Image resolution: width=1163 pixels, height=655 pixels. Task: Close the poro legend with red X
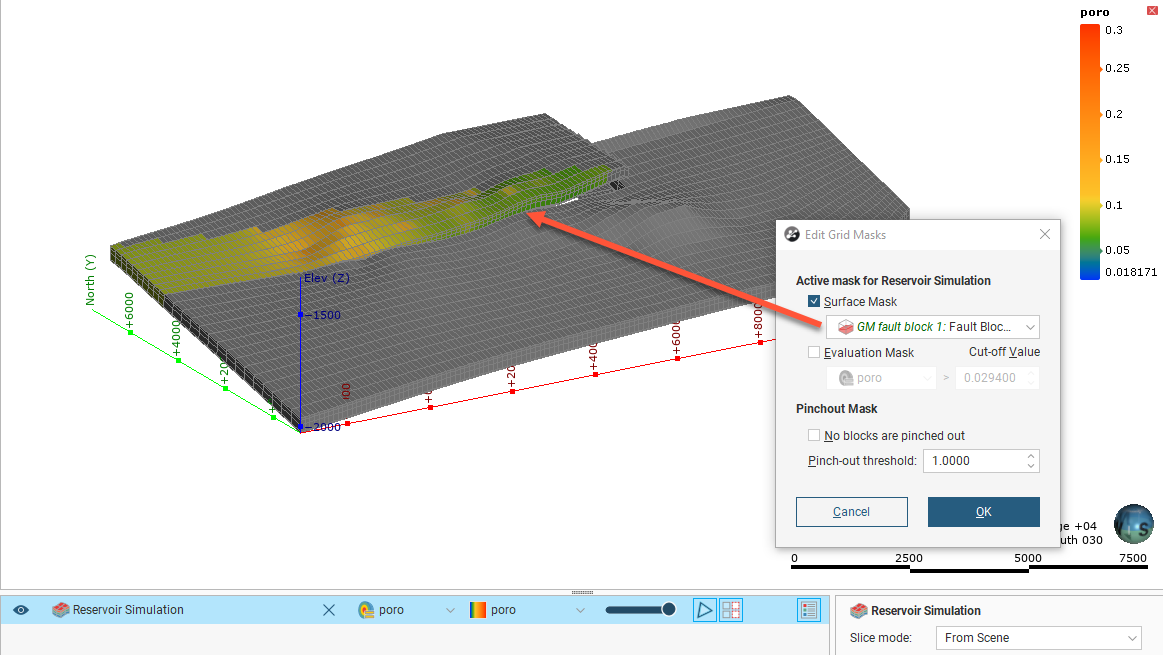click(x=1151, y=11)
